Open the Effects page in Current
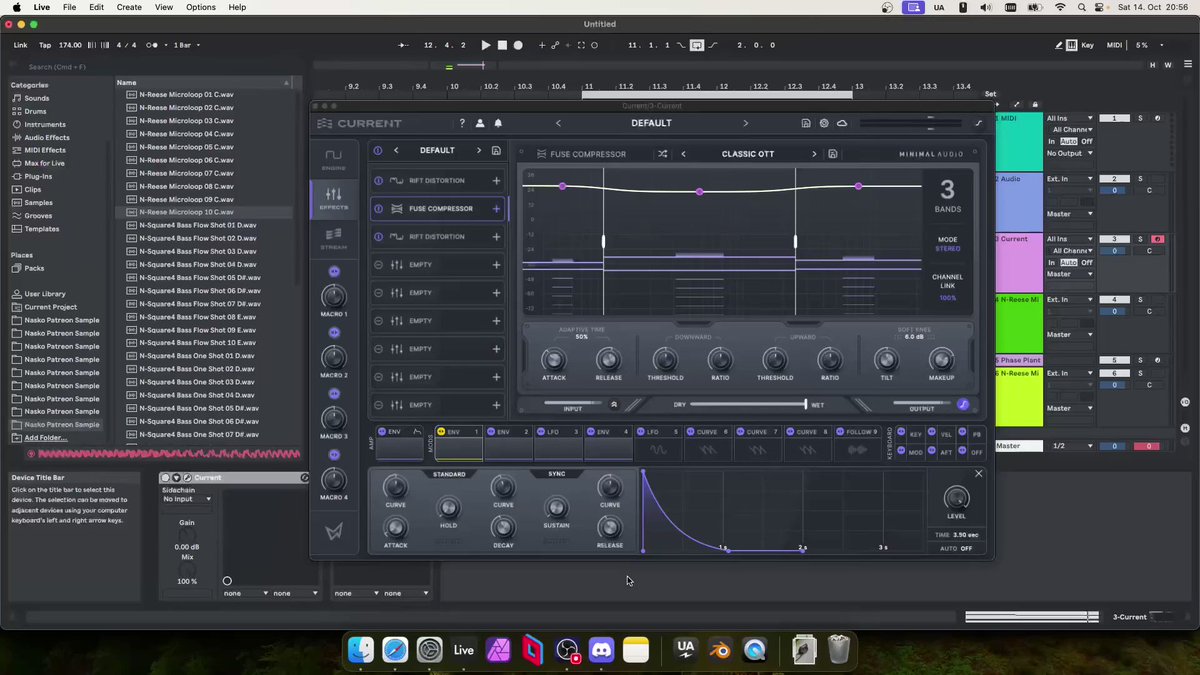This screenshot has height=675, width=1200. 333,198
